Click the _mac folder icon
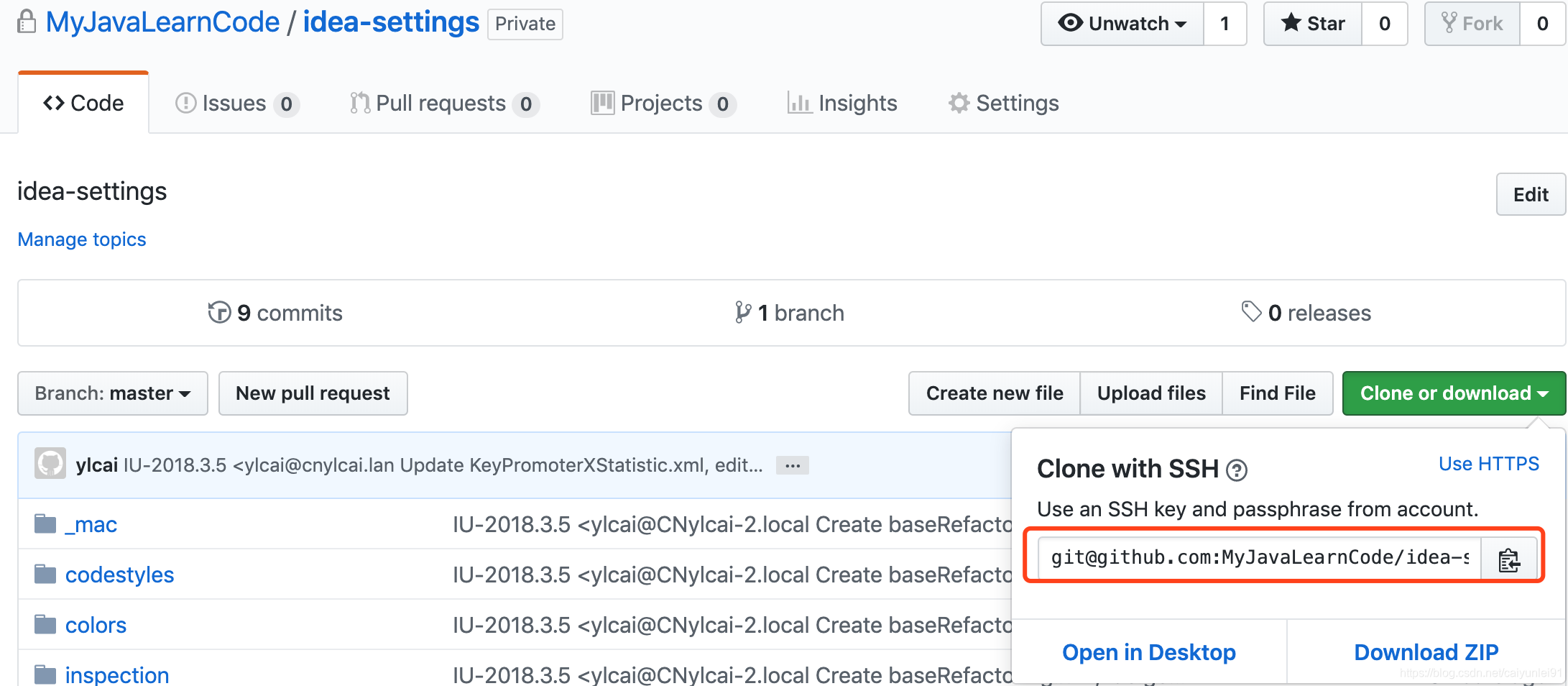This screenshot has width=1568, height=686. [x=45, y=523]
